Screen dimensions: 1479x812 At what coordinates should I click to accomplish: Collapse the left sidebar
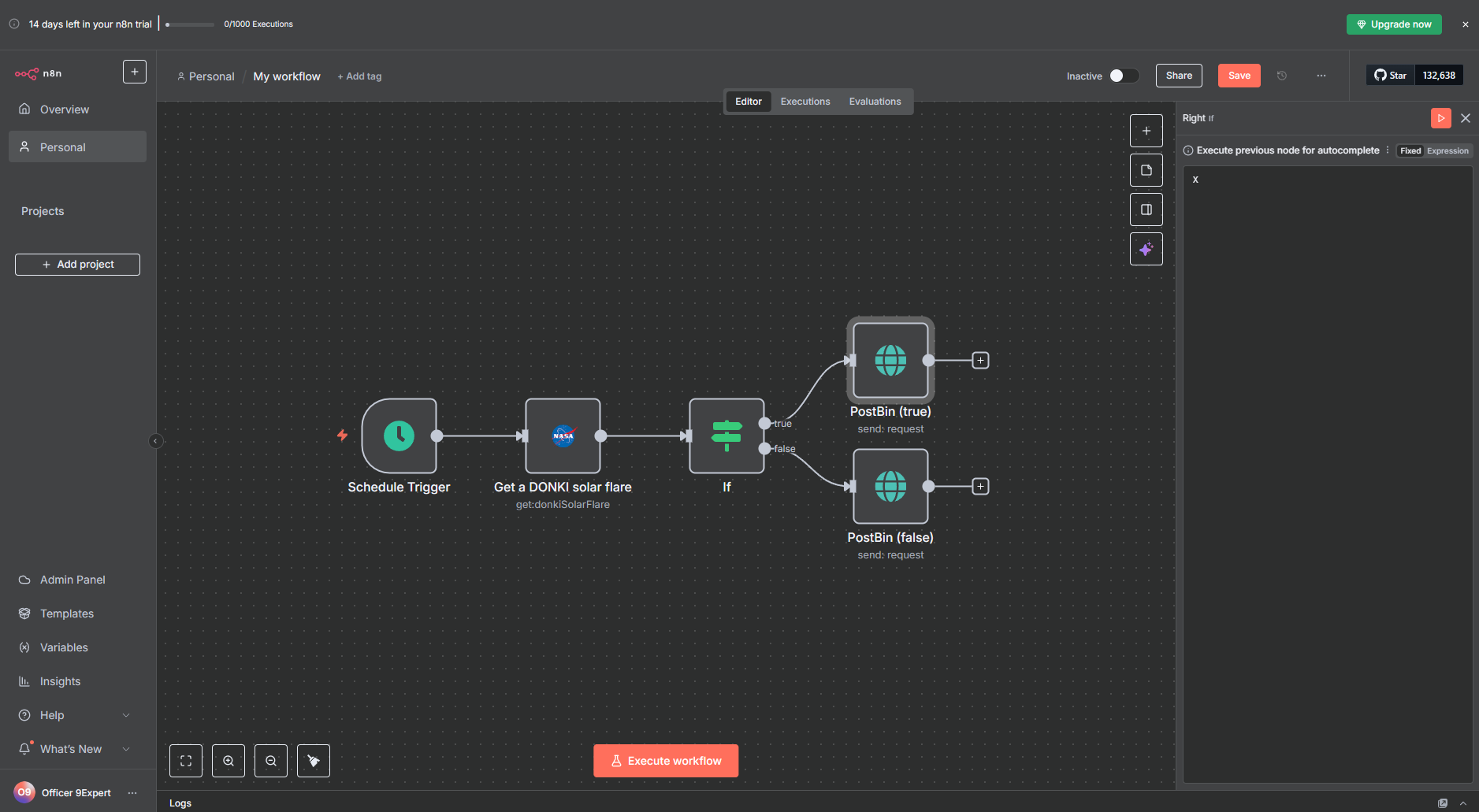pyautogui.click(x=155, y=441)
